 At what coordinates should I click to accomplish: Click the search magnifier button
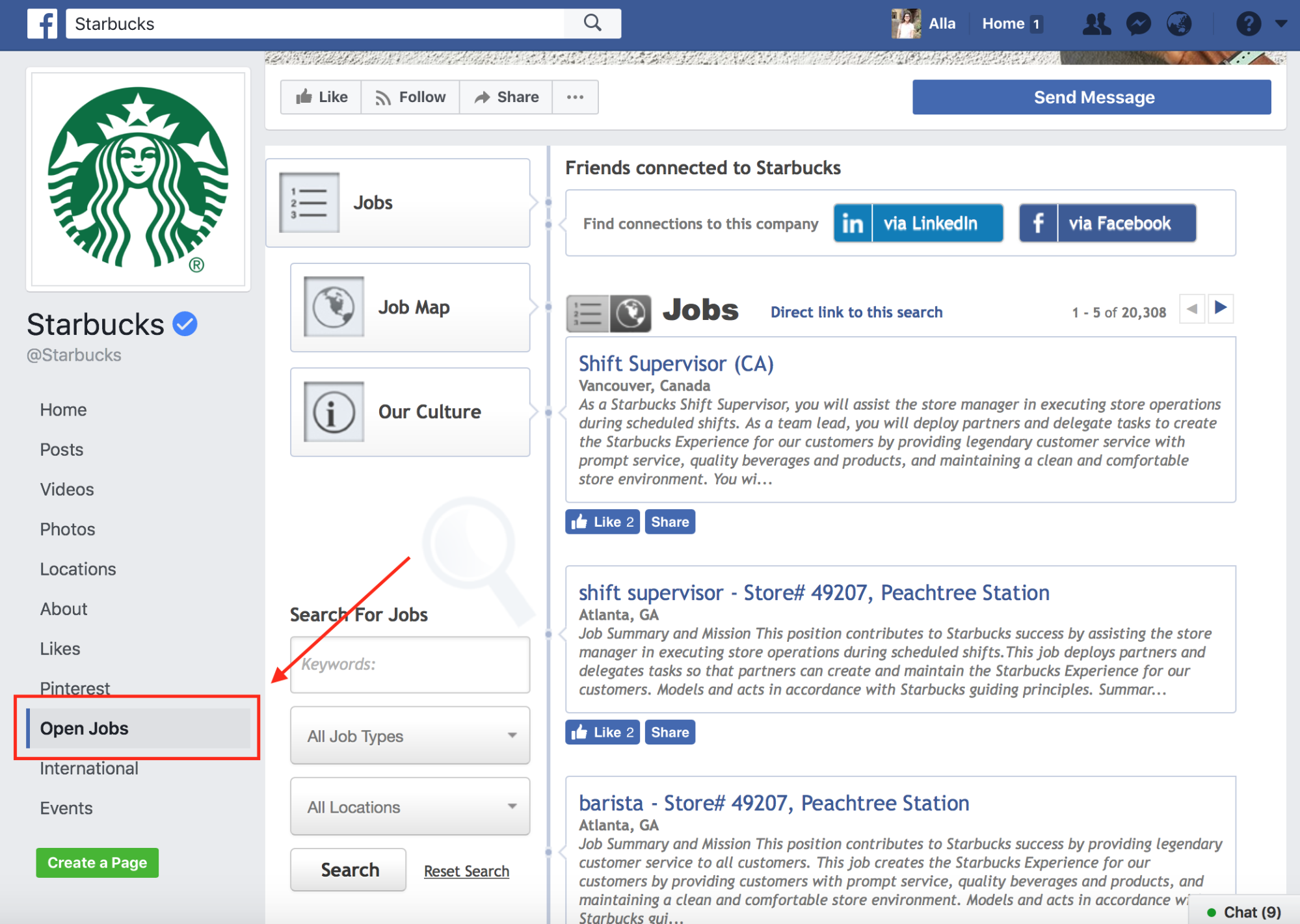pyautogui.click(x=592, y=23)
